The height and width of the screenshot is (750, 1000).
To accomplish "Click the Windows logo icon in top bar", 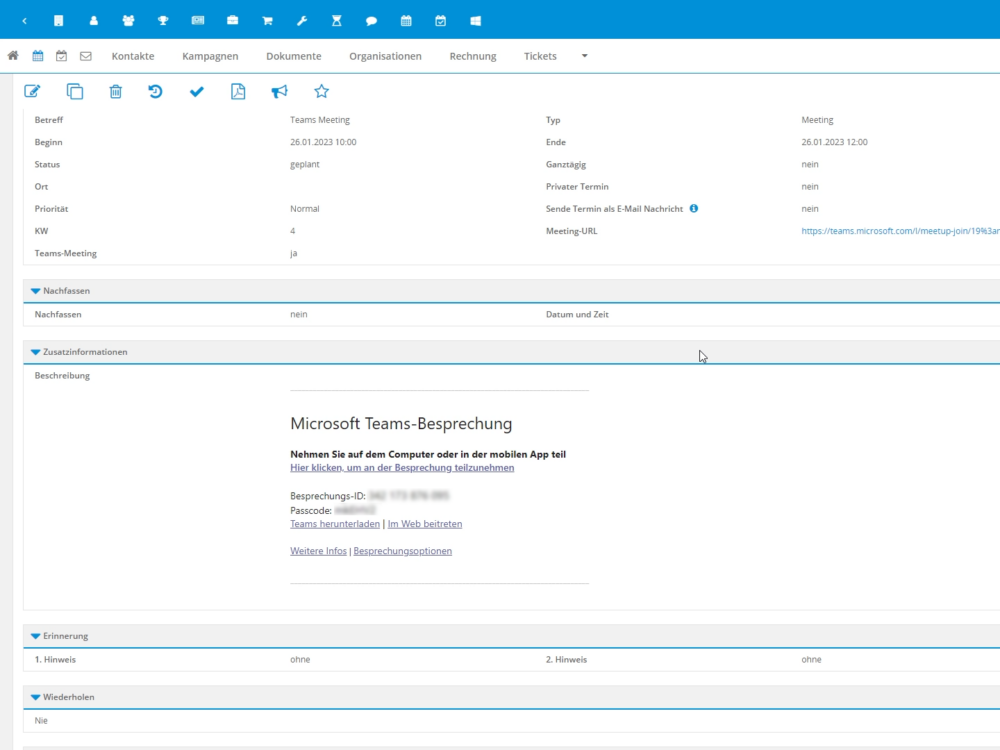I will point(475,20).
